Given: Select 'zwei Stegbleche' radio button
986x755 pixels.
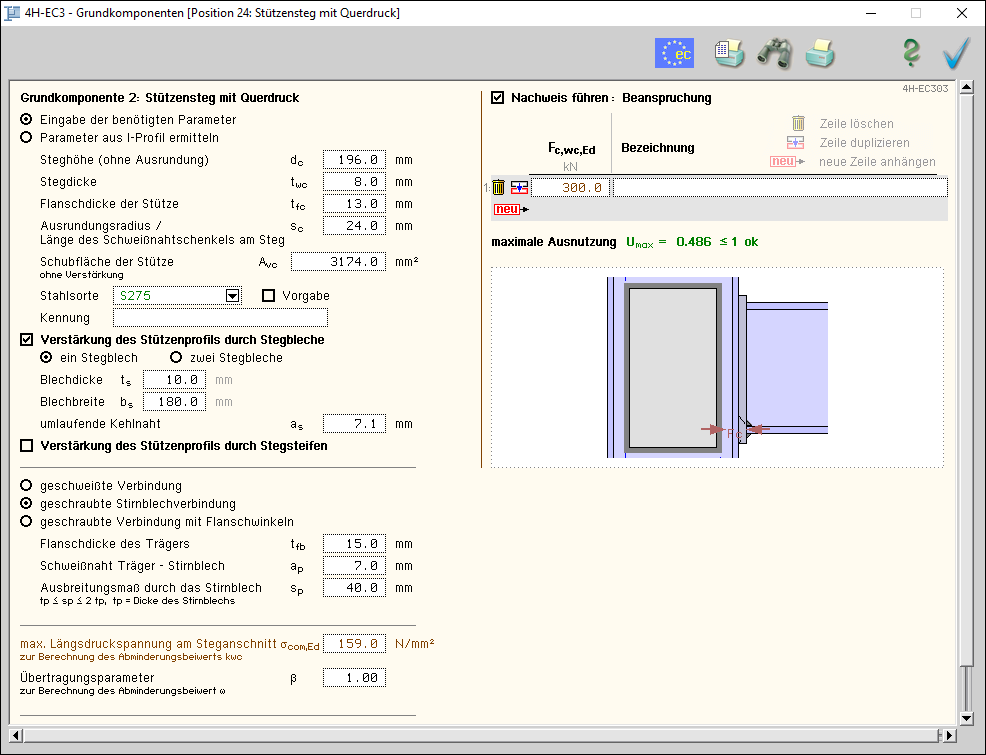Looking at the screenshot, I should click(x=176, y=358).
